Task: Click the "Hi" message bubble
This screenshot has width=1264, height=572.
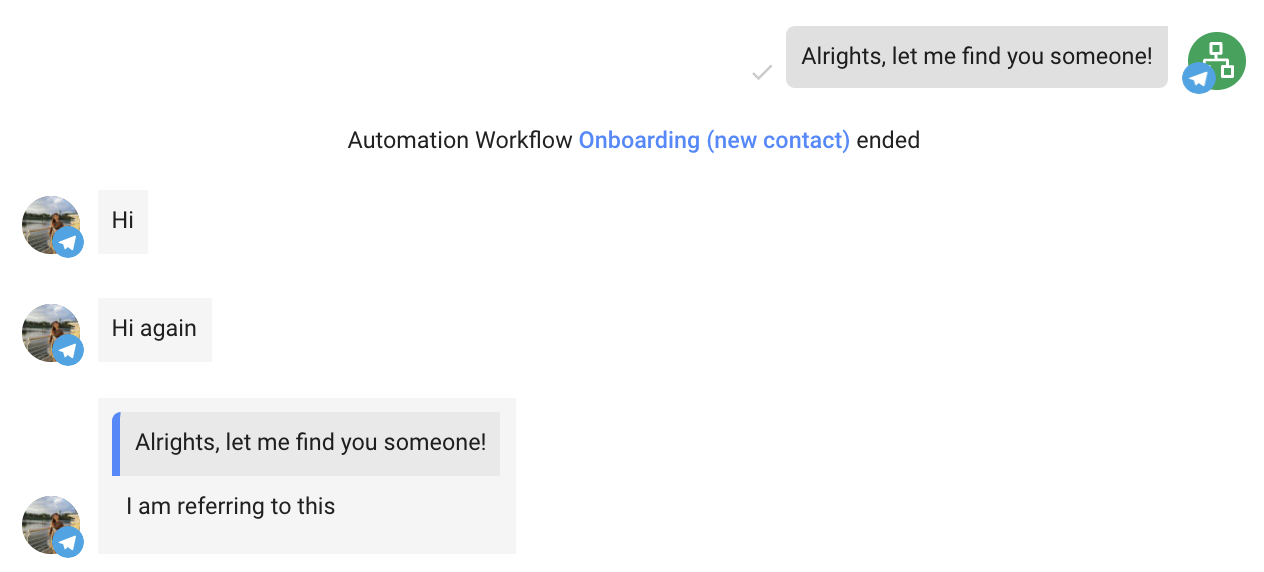Action: click(123, 221)
